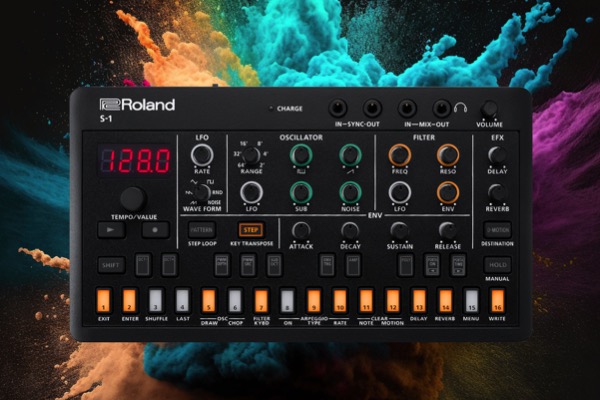This screenshot has width=600, height=400.
Task: Click the envelope DECAY knob
Action: pyautogui.click(x=350, y=230)
